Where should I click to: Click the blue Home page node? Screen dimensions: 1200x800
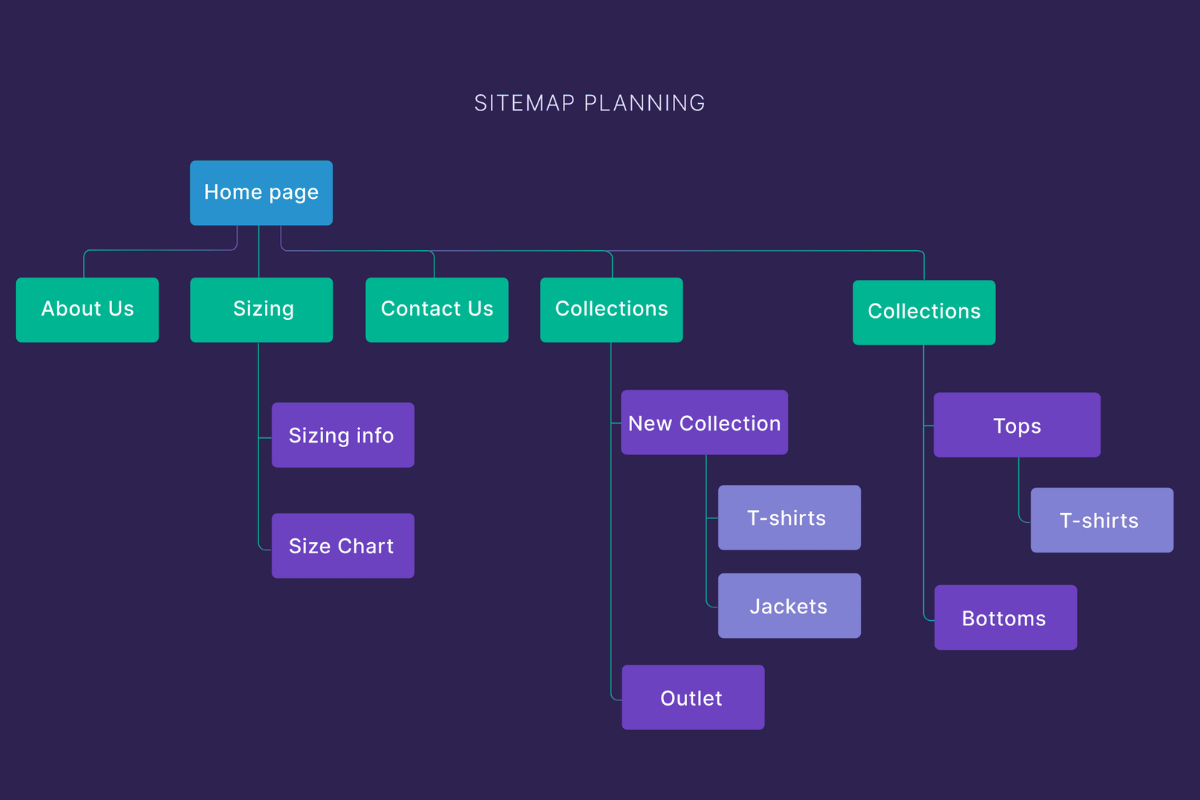[261, 193]
